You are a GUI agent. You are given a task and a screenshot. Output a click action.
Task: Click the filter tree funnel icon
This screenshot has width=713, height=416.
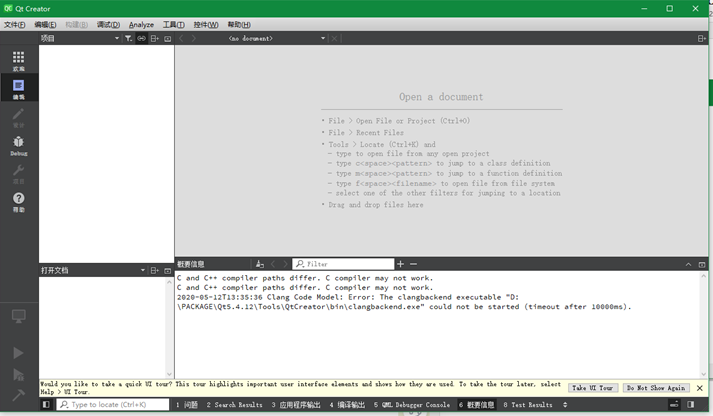129,39
